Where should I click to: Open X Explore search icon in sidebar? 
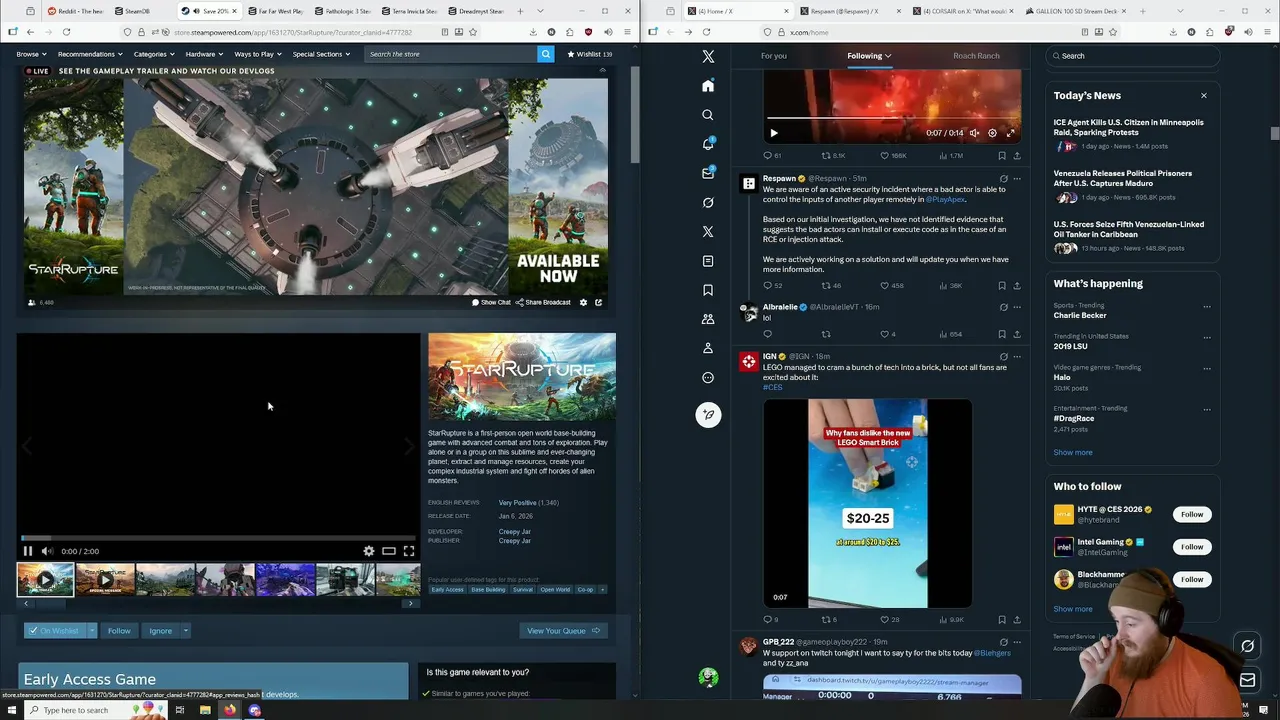(x=708, y=115)
